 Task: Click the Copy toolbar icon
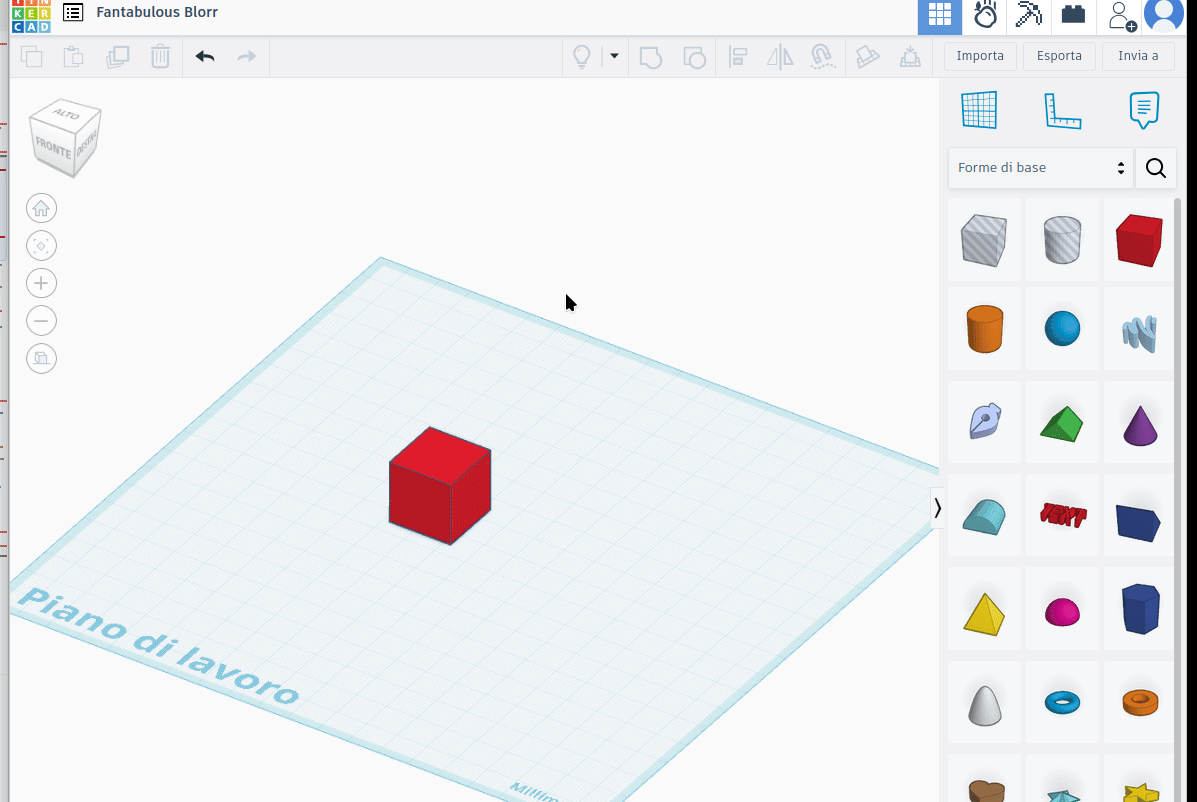tap(31, 56)
